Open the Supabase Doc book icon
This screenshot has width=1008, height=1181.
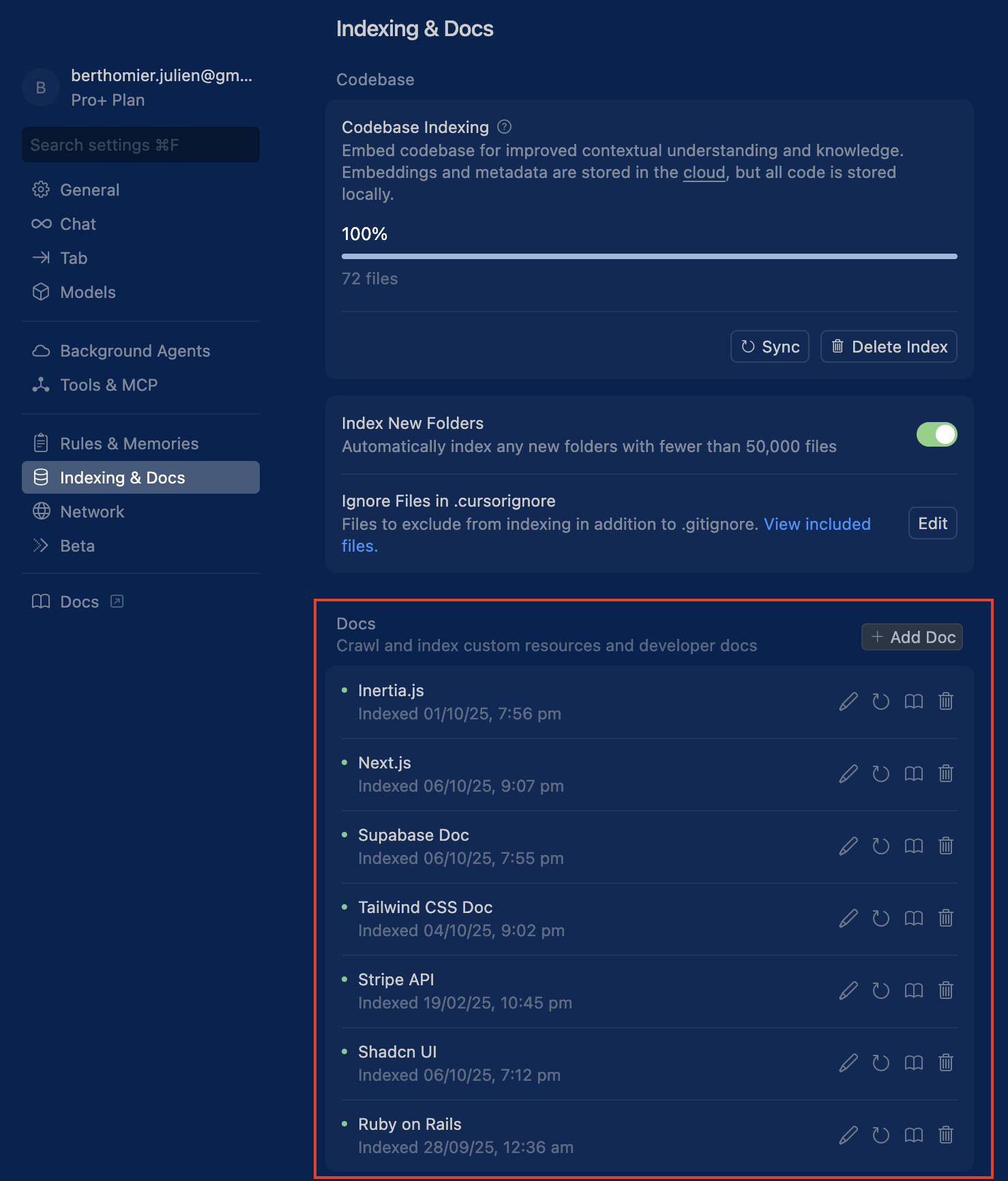coord(913,846)
